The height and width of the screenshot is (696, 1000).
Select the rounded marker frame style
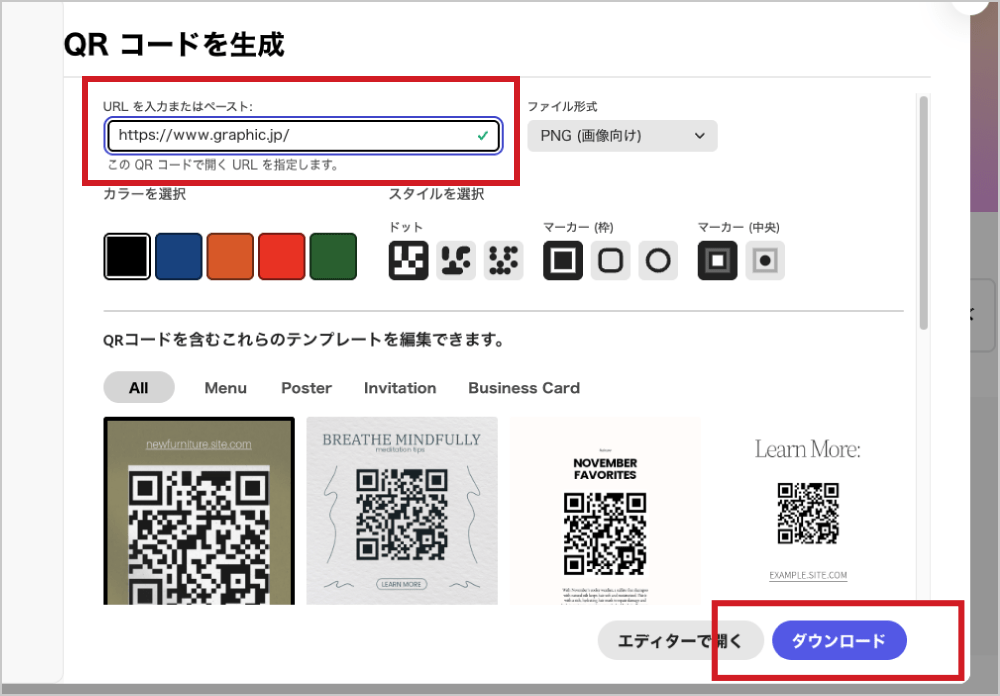click(x=610, y=260)
